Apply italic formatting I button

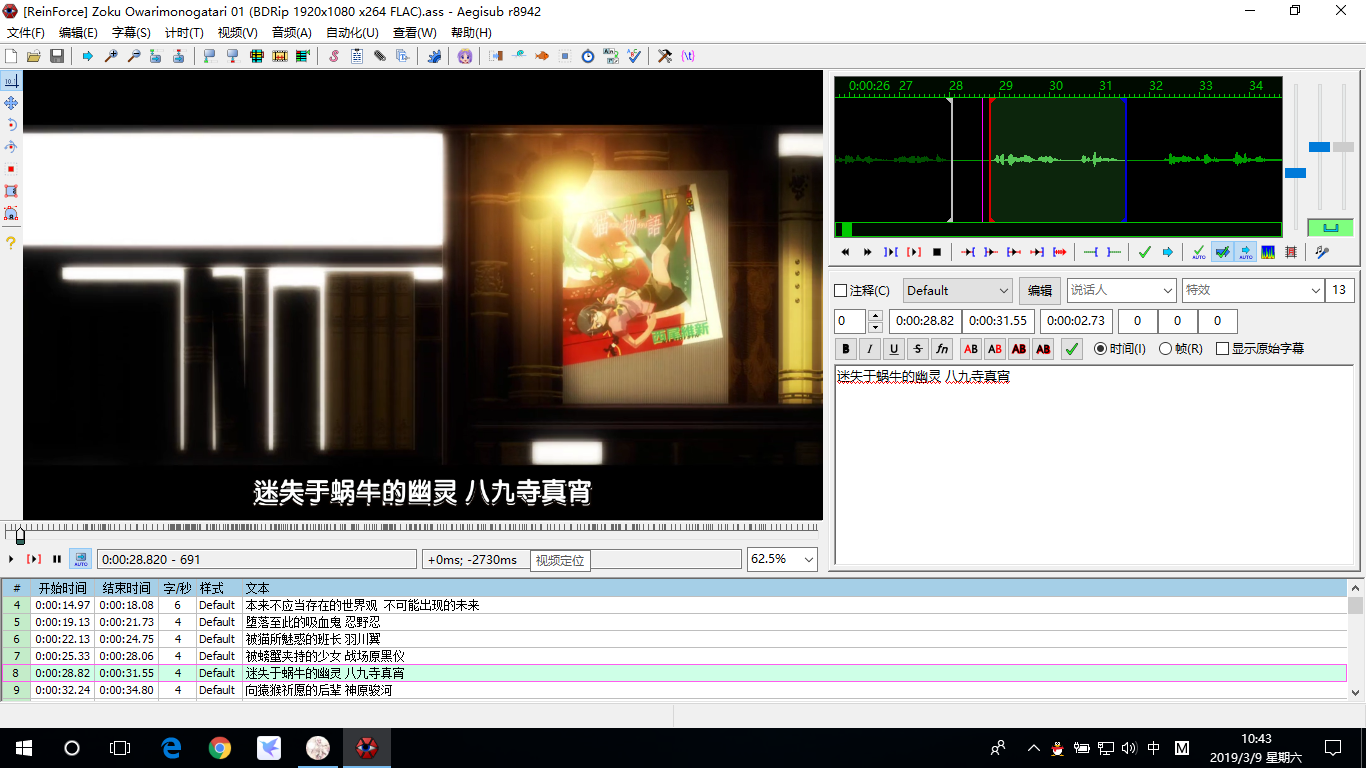point(870,349)
